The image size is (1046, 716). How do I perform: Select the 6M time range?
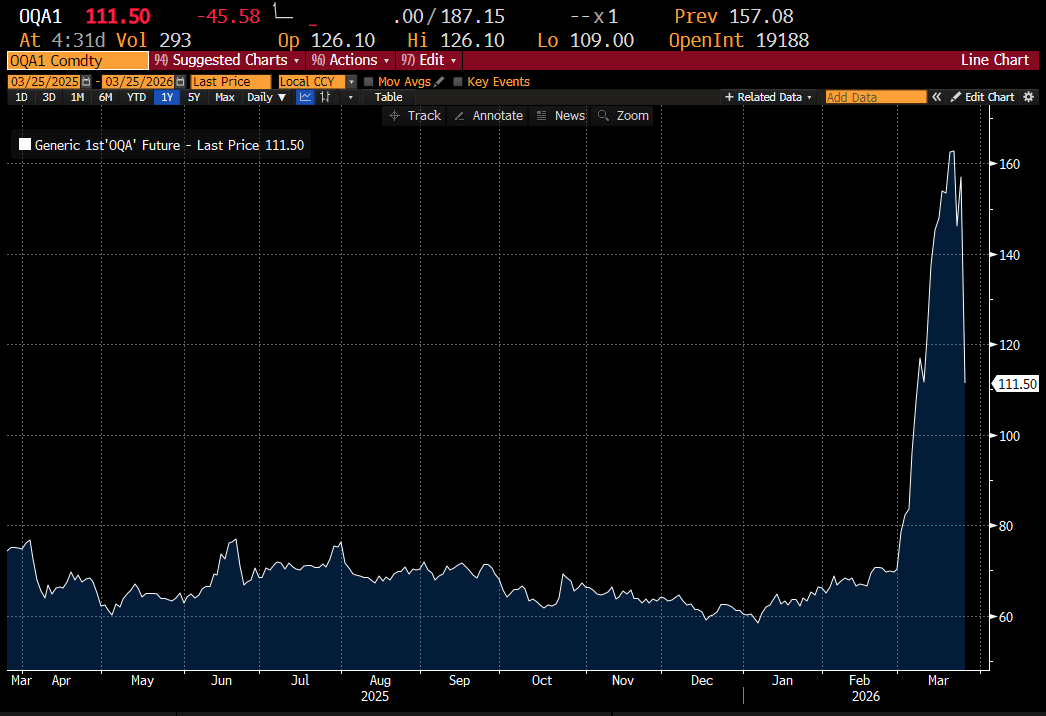pyautogui.click(x=105, y=97)
